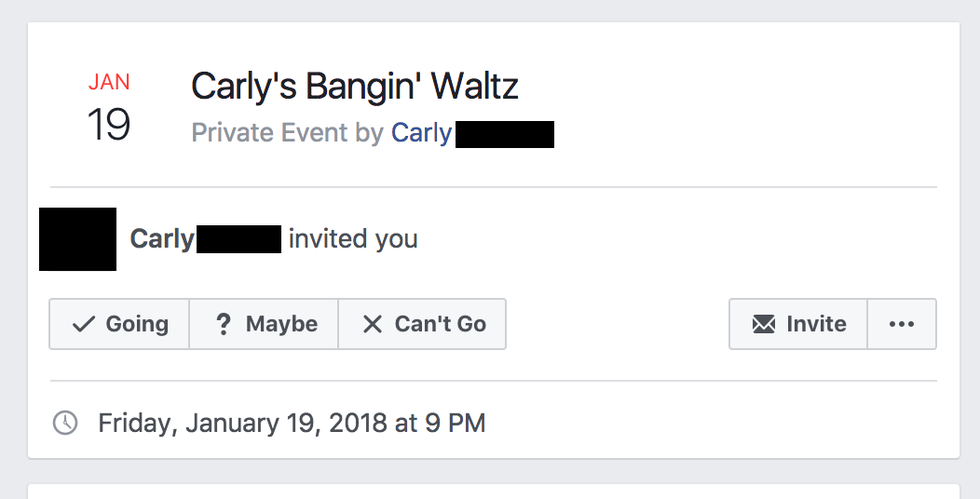This screenshot has height=499, width=980.
Task: Click the 'invited you' text
Action: (353, 240)
